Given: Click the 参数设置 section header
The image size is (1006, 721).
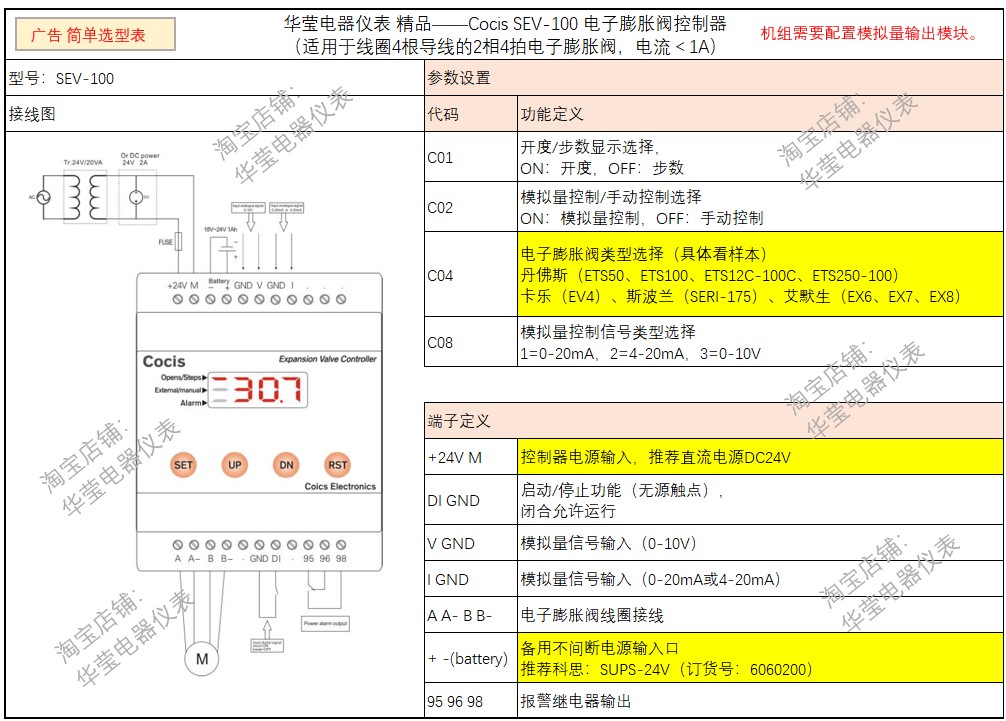Looking at the screenshot, I should pos(713,78).
